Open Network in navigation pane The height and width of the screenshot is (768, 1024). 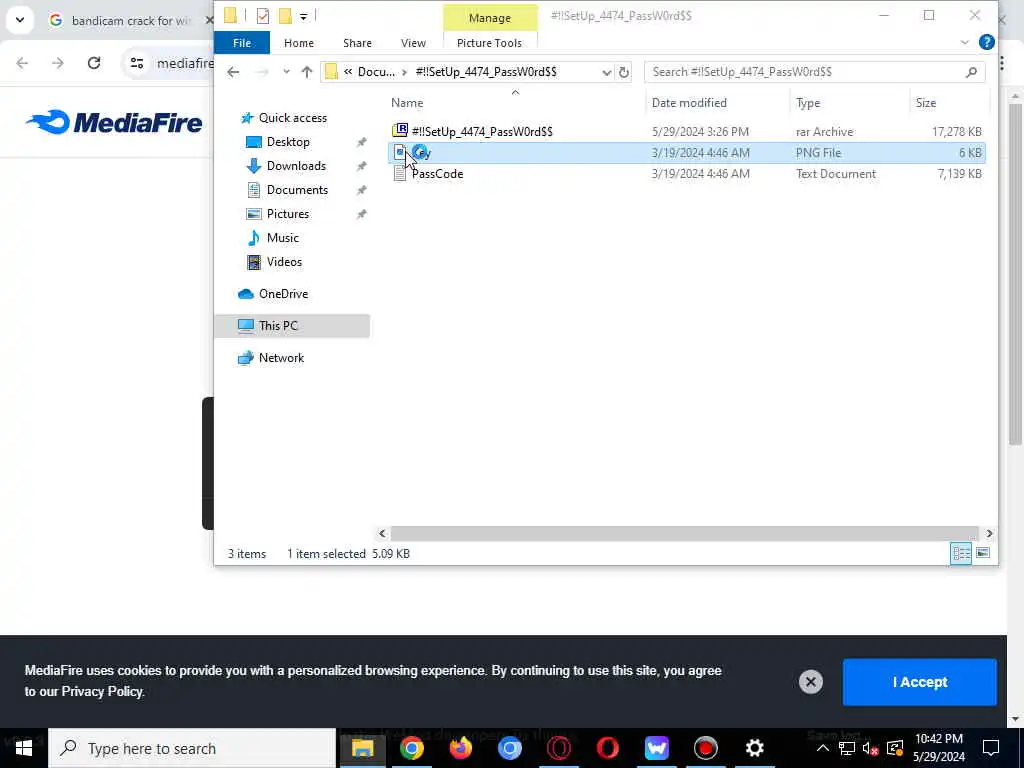281,358
